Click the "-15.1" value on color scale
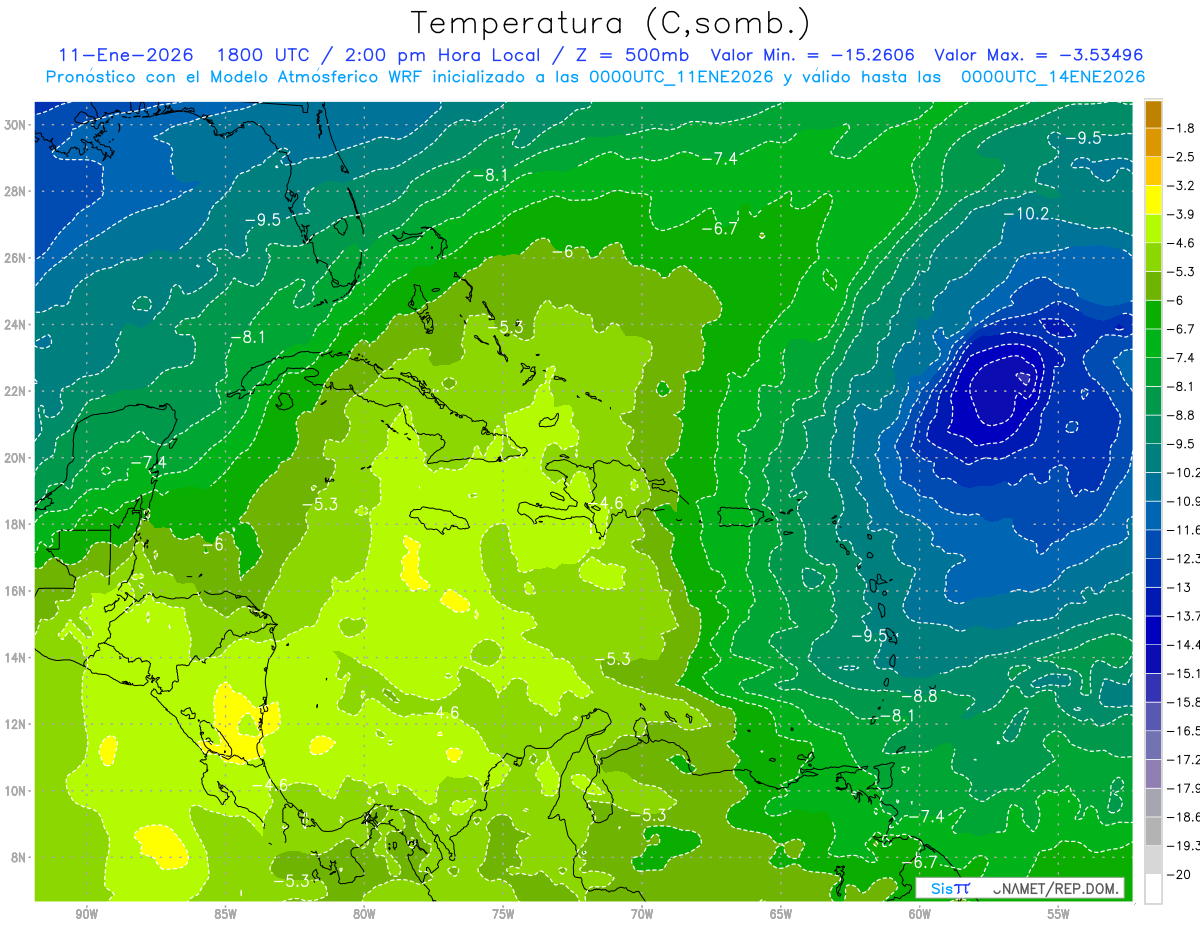Image resolution: width=1200 pixels, height=927 pixels. [x=1184, y=673]
